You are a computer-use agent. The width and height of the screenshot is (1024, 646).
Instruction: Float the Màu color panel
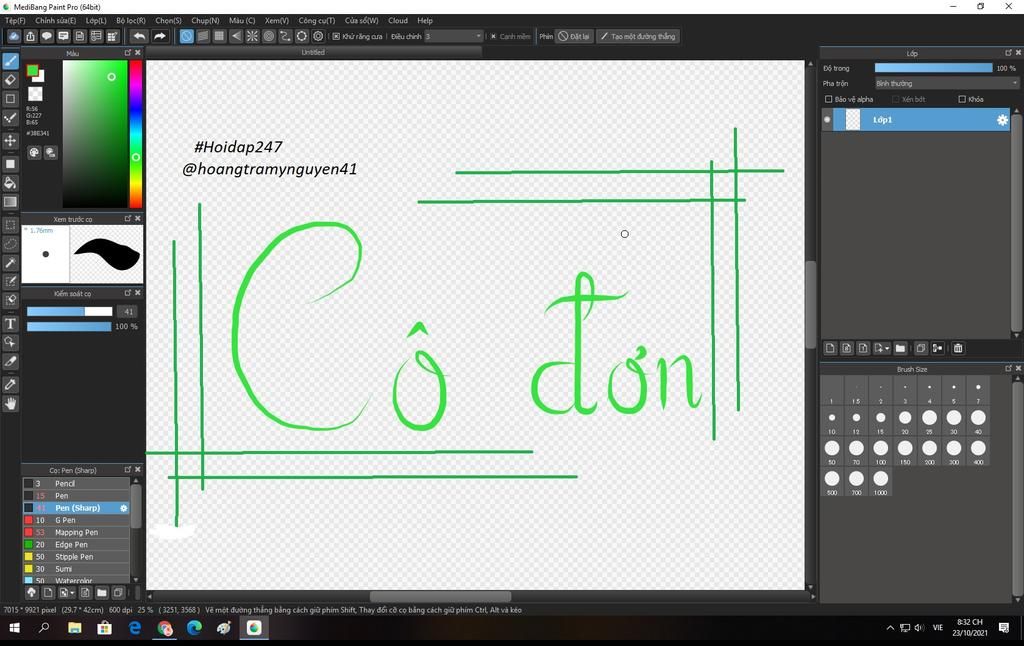127,53
